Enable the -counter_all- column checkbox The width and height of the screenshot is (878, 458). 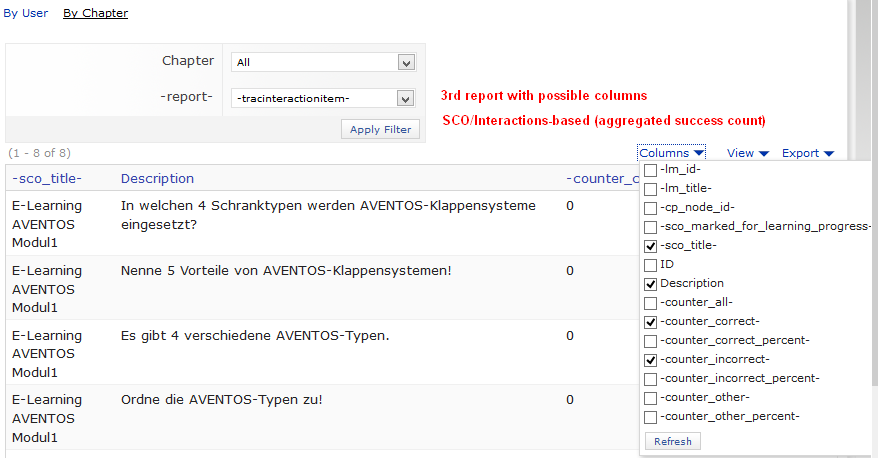tap(651, 303)
